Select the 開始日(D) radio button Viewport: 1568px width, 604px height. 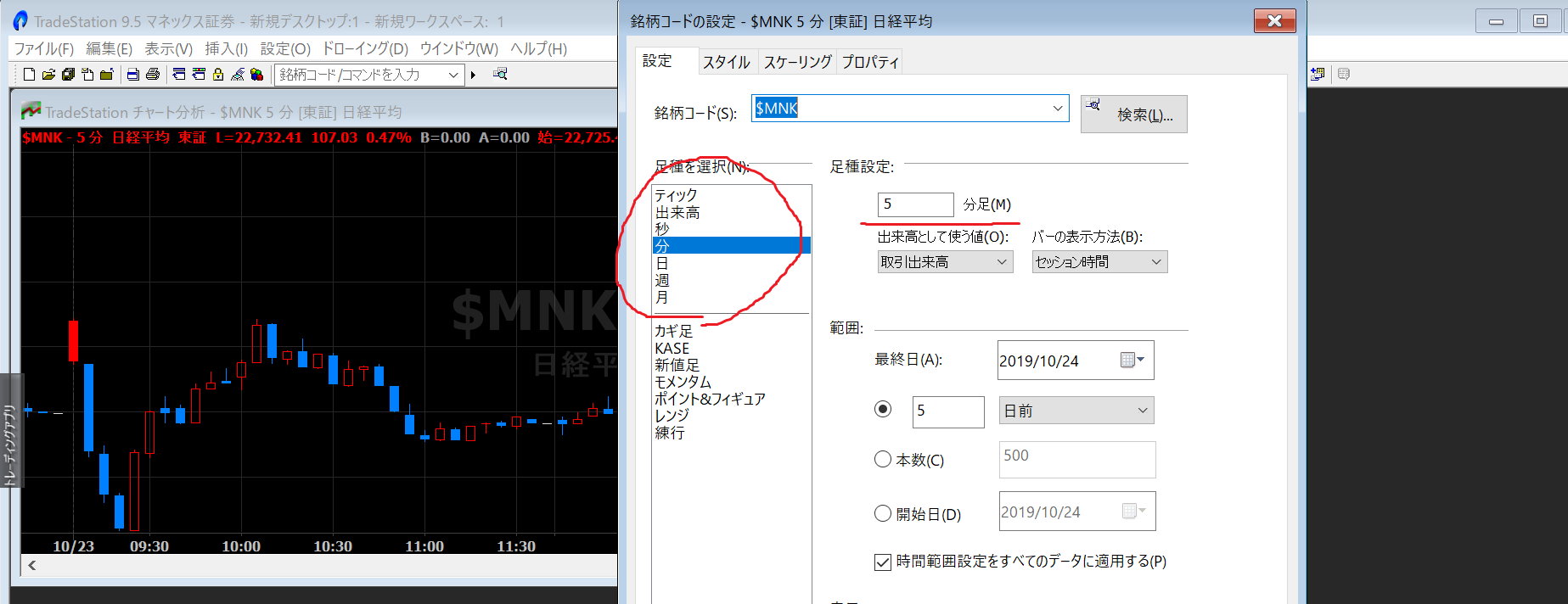883,514
